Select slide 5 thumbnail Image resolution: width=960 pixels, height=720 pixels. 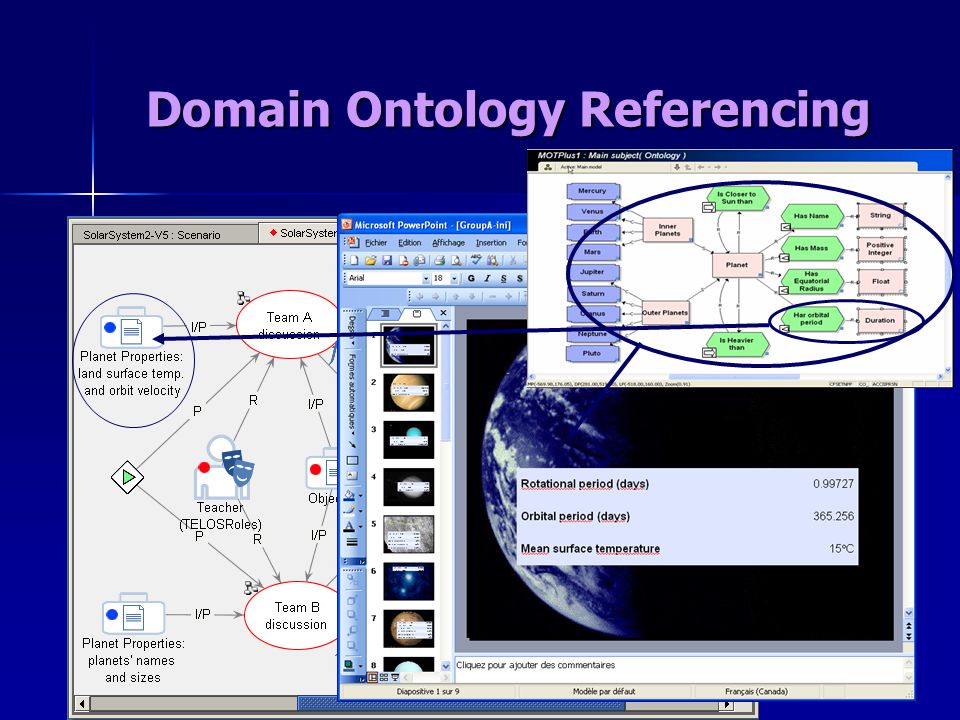tap(408, 534)
